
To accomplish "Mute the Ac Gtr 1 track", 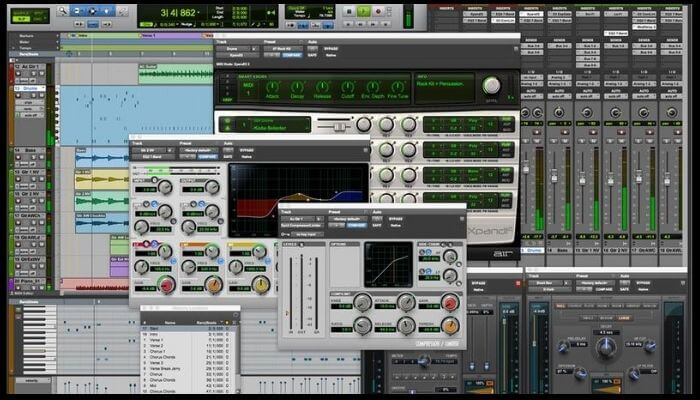I will coord(42,74).
